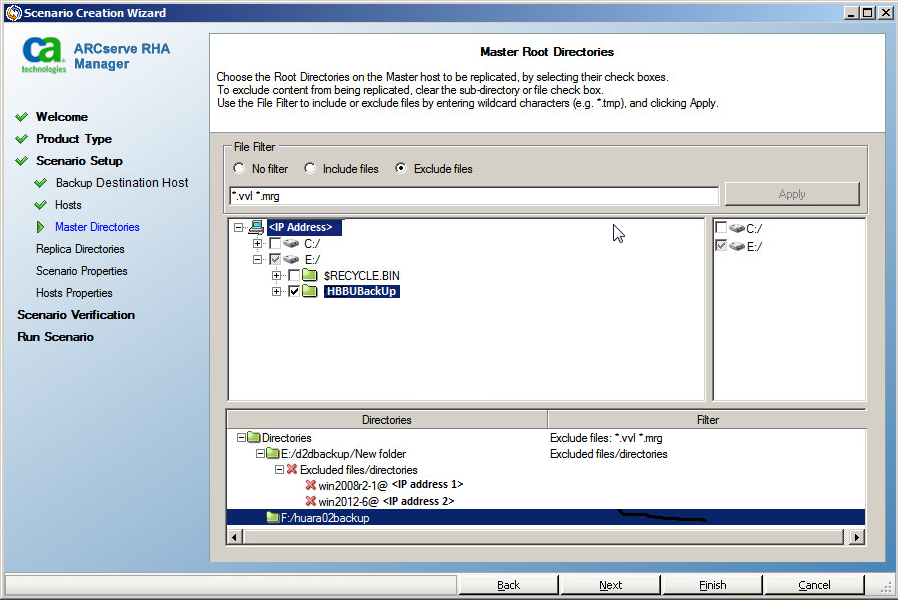Select the F:/huara02backup row
This screenshot has width=898, height=600.
coord(546,518)
